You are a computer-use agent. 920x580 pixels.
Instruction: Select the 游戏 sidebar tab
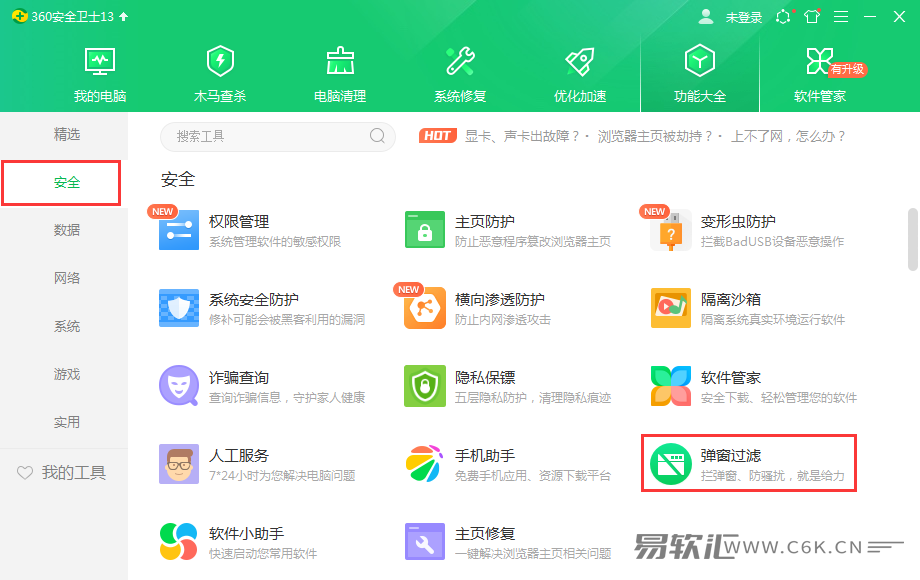point(67,374)
